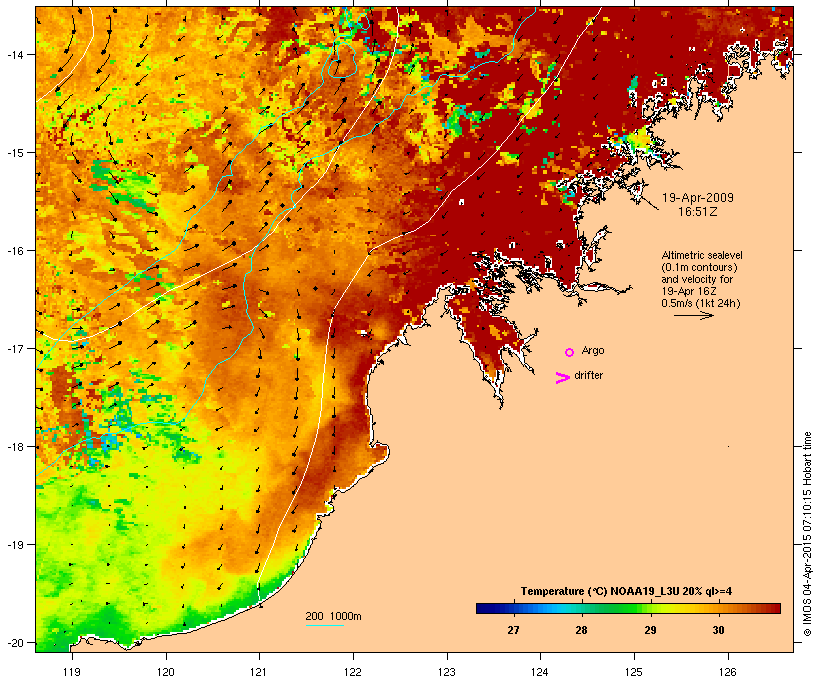Click the '0.5m/s (1kt 24h)' text

point(701,303)
